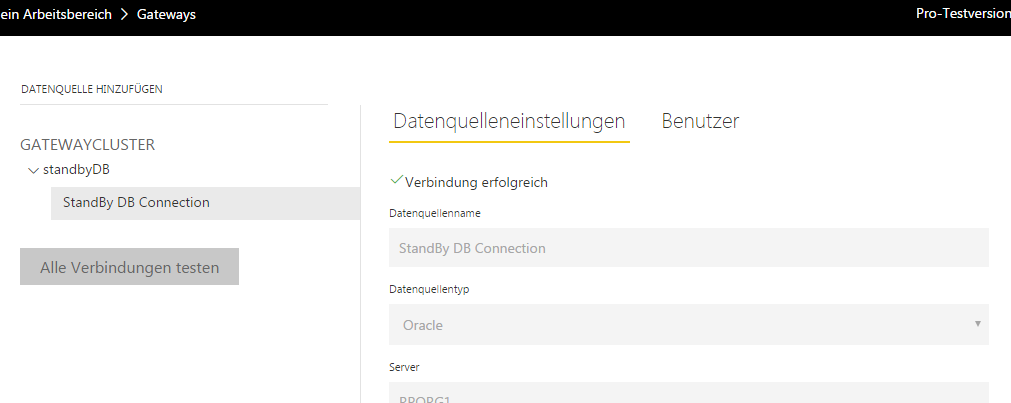Viewport: 1011px width, 403px height.
Task: Click Alle Verbindungen testen button
Action: (130, 266)
